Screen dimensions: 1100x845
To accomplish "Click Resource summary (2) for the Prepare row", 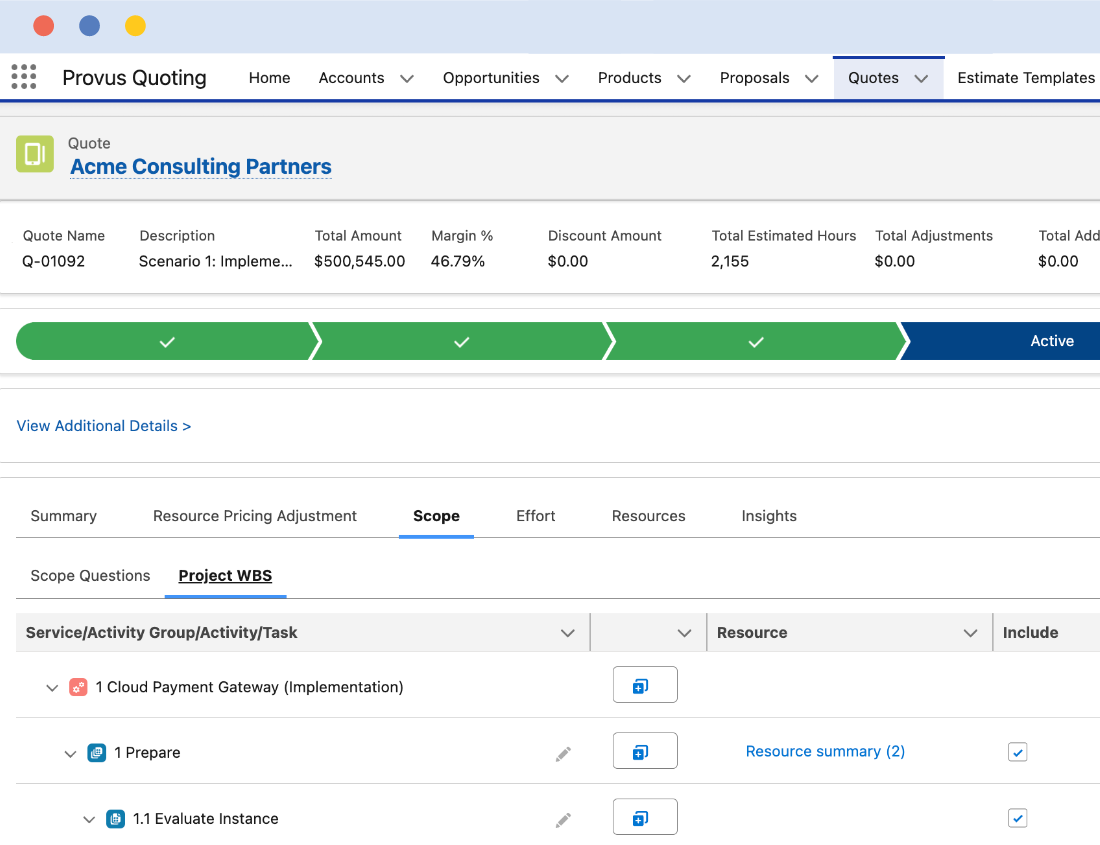I will [825, 751].
